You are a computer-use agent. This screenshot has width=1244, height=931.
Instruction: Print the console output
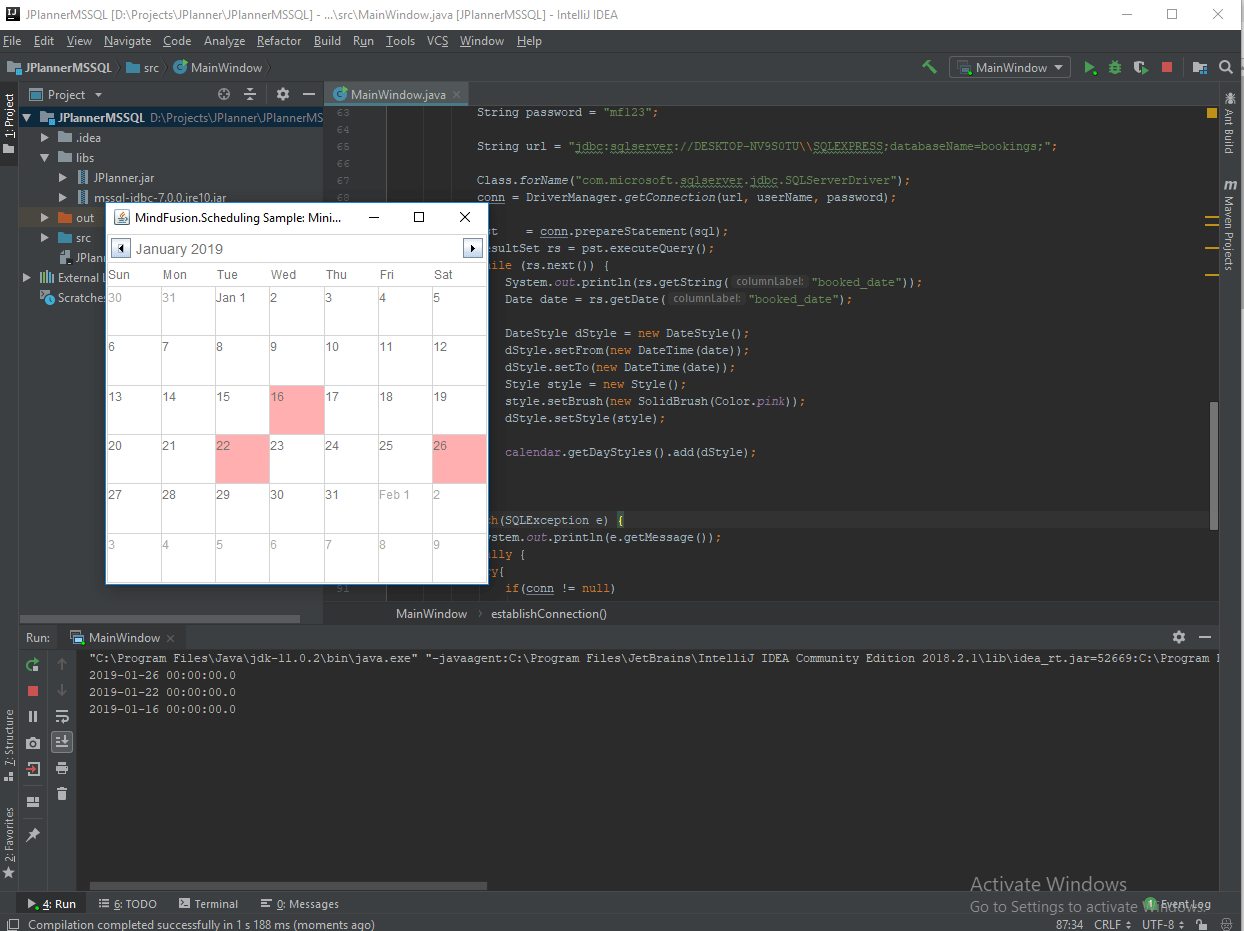pyautogui.click(x=62, y=768)
